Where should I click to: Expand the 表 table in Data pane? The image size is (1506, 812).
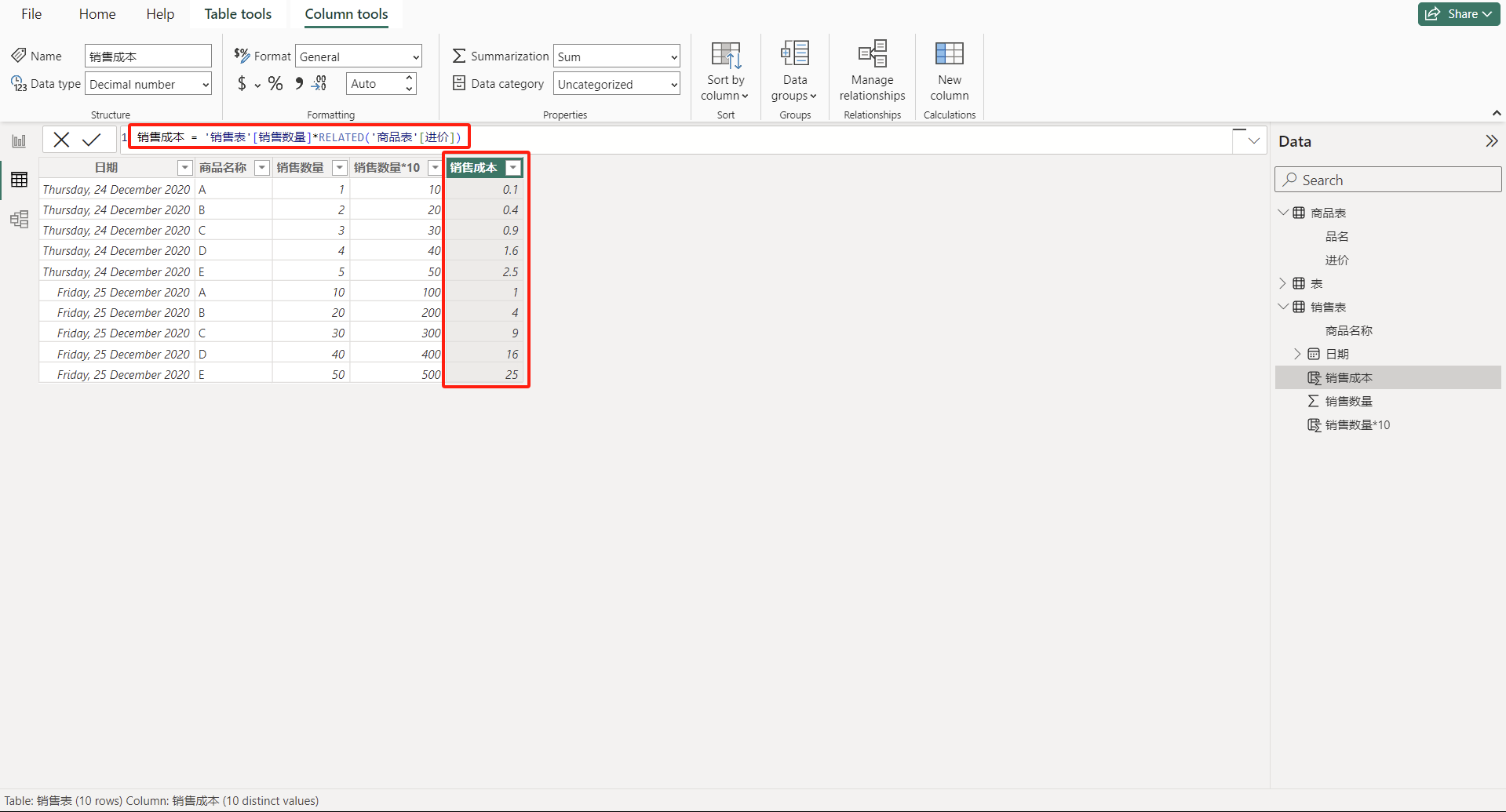point(1283,283)
